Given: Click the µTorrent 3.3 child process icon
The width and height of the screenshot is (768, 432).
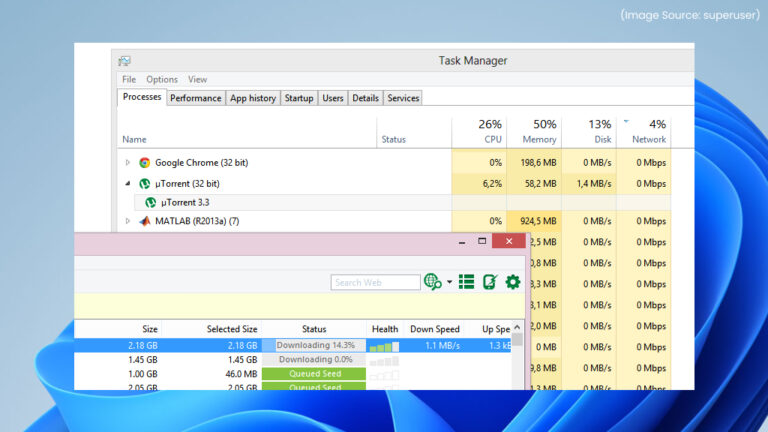Looking at the screenshot, I should point(151,202).
